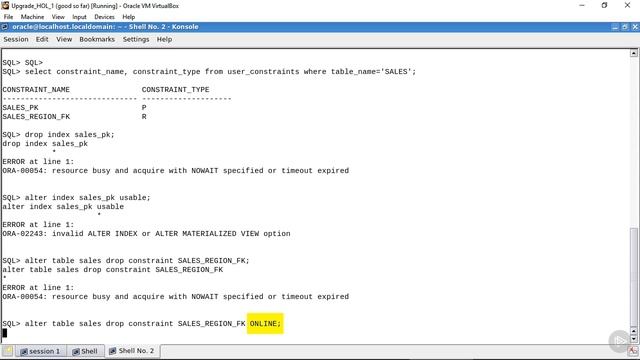The width and height of the screenshot is (640, 360).
Task: Open the VirtualBox Machine menu
Action: (32, 17)
